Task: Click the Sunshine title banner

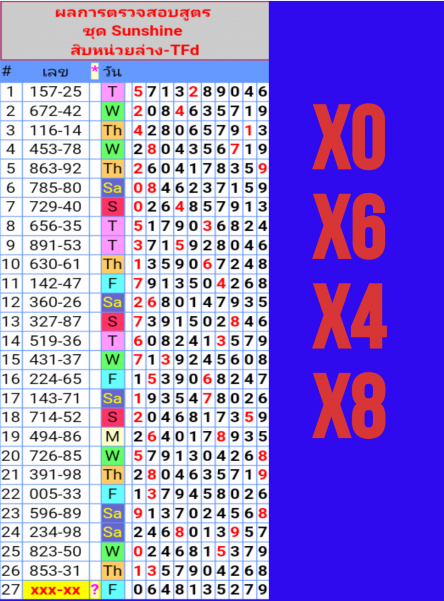Action: tap(135, 31)
